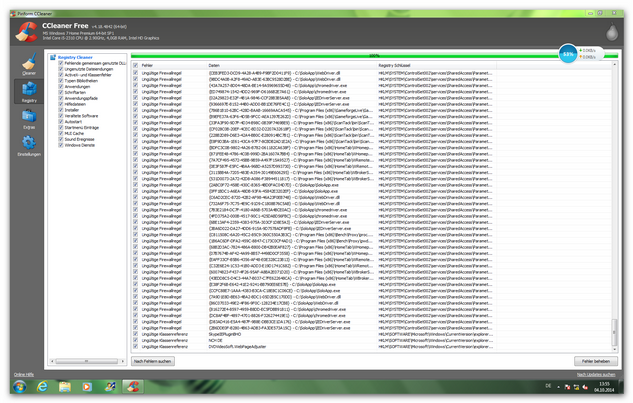
Task: Toggle the Anwendungen checkbox
Action: pos(61,86)
